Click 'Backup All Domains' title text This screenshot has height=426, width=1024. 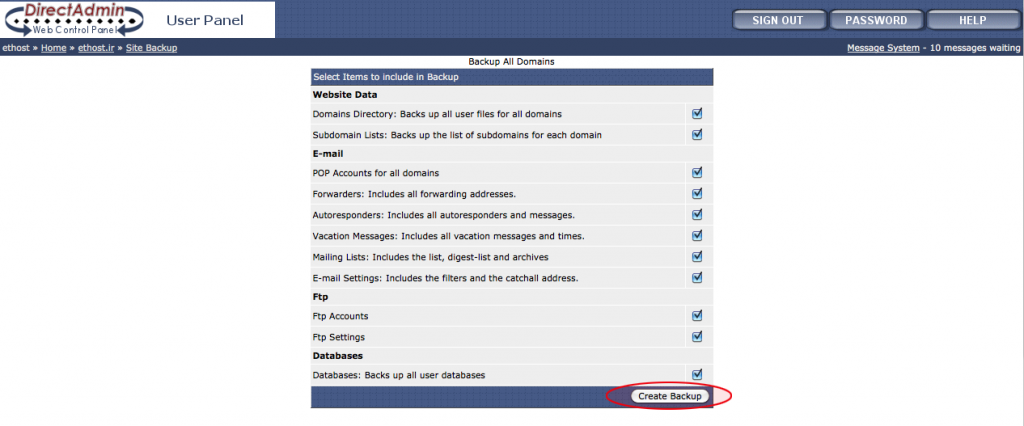point(511,61)
